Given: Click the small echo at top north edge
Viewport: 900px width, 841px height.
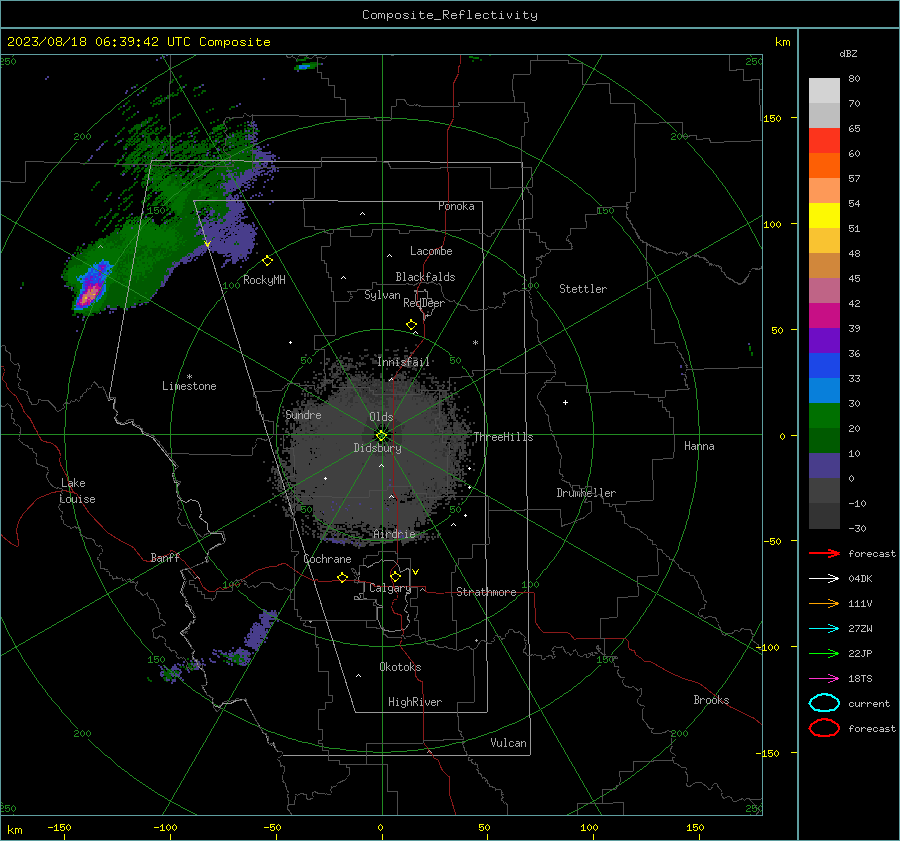Looking at the screenshot, I should [305, 67].
